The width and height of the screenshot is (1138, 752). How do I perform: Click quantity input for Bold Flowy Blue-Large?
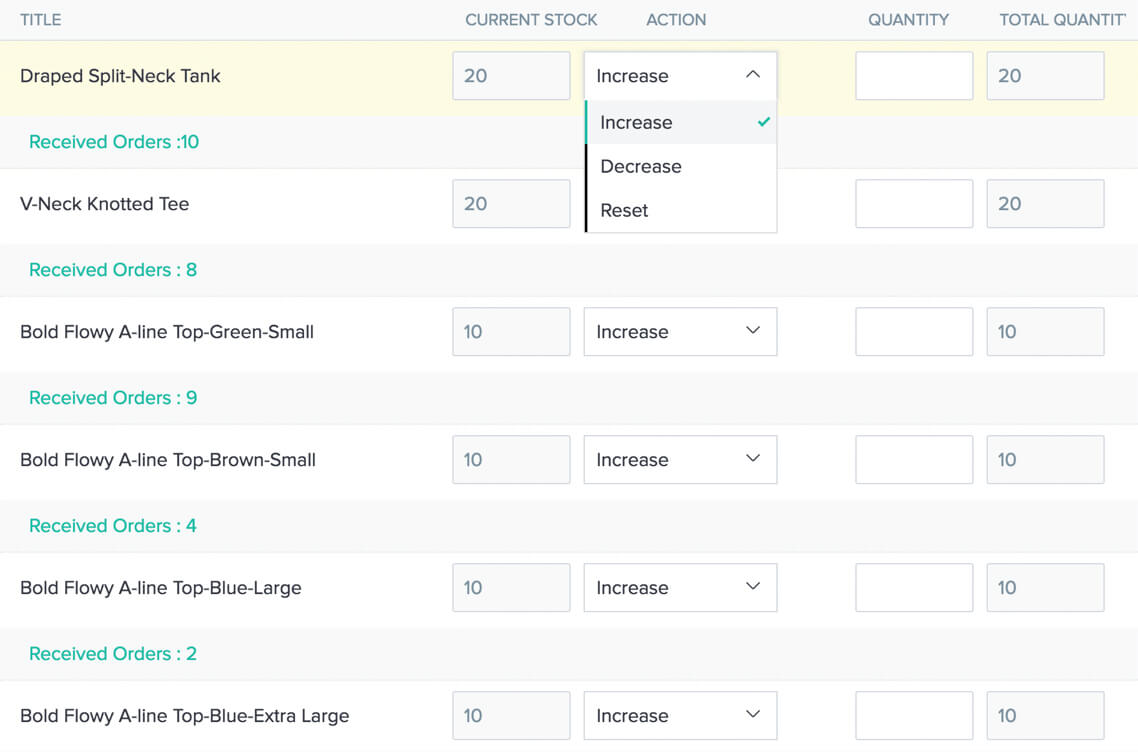[x=914, y=588]
